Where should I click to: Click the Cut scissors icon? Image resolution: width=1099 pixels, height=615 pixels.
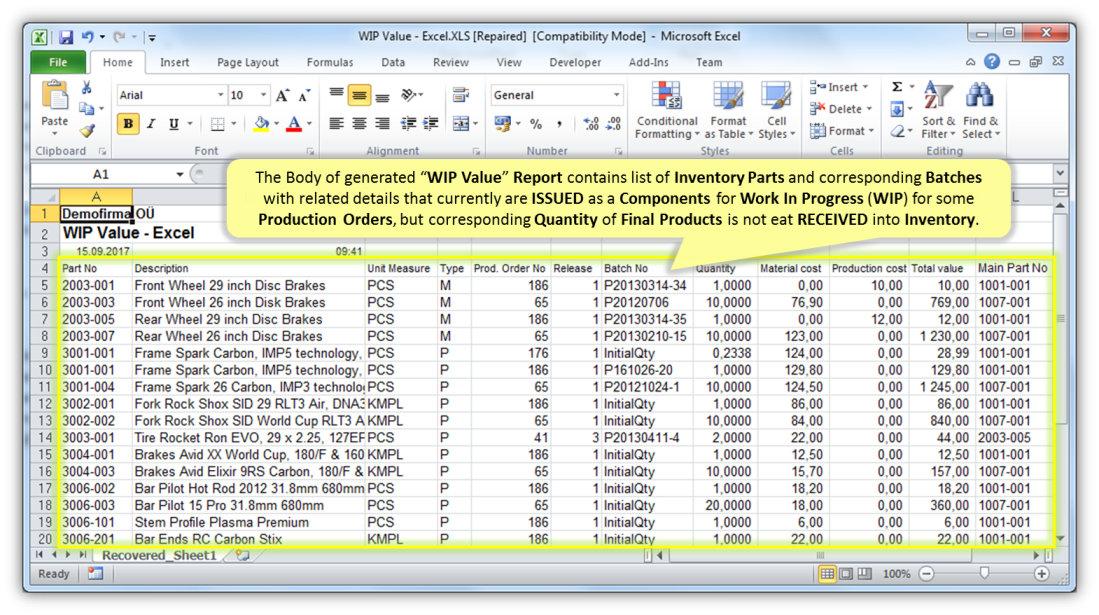[x=86, y=88]
